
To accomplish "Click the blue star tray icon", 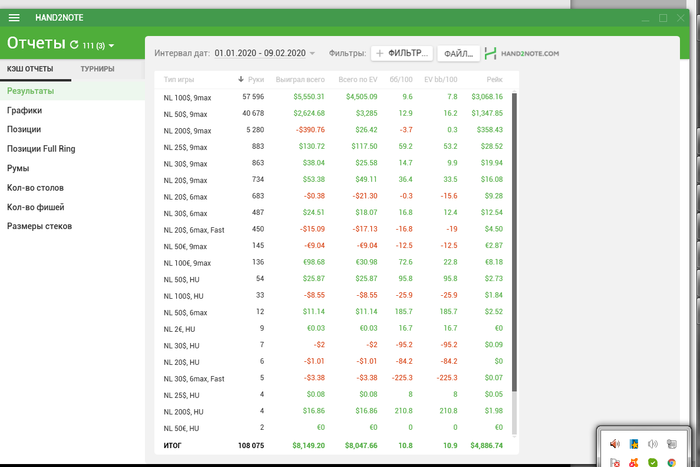I will (634, 444).
